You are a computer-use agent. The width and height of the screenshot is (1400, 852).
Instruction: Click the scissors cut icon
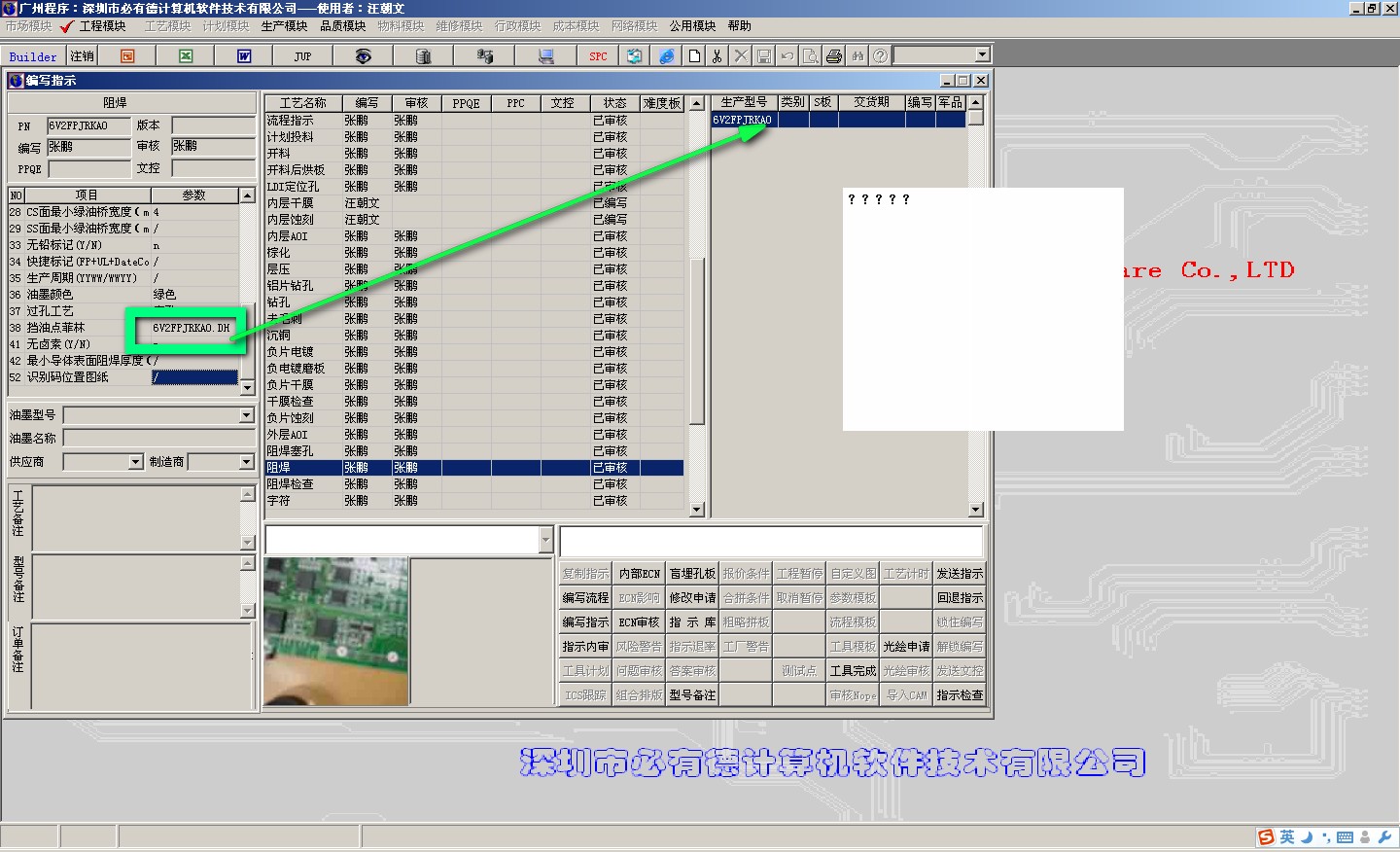[717, 56]
